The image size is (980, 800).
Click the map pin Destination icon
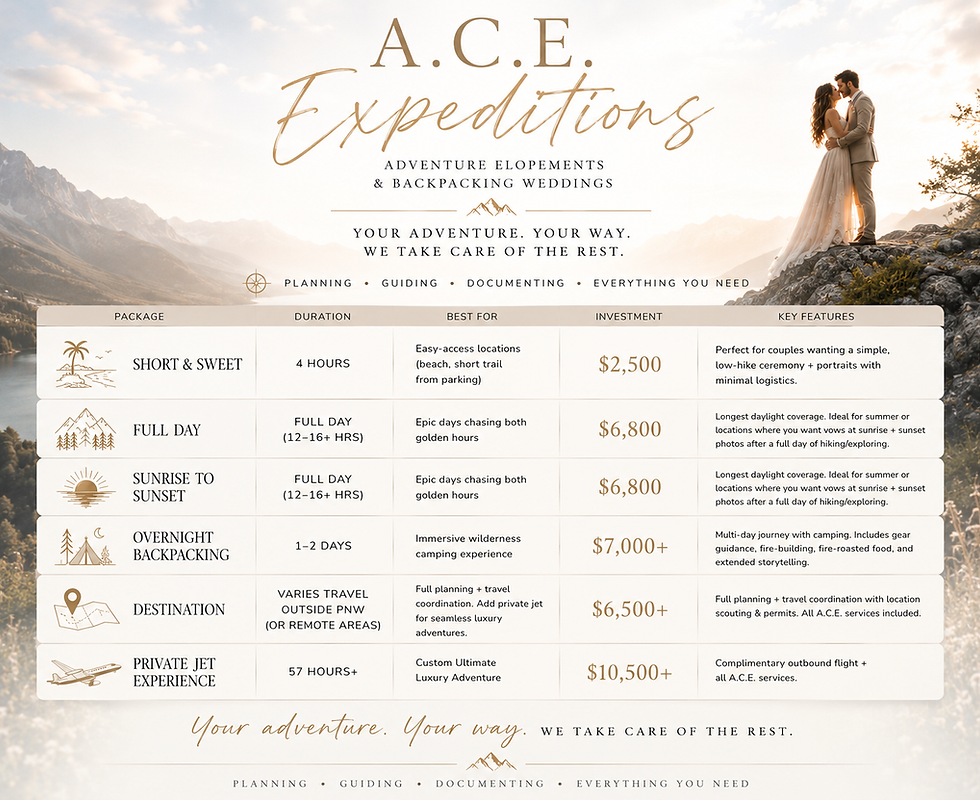(86, 608)
